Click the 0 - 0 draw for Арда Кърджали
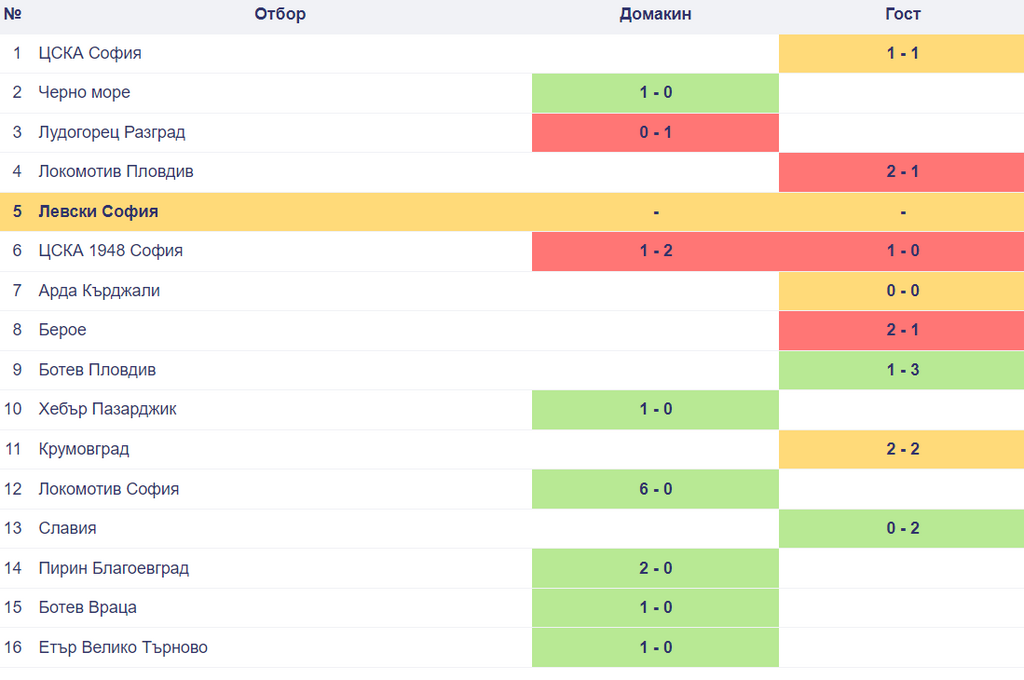The height and width of the screenshot is (680, 1024). 902,291
